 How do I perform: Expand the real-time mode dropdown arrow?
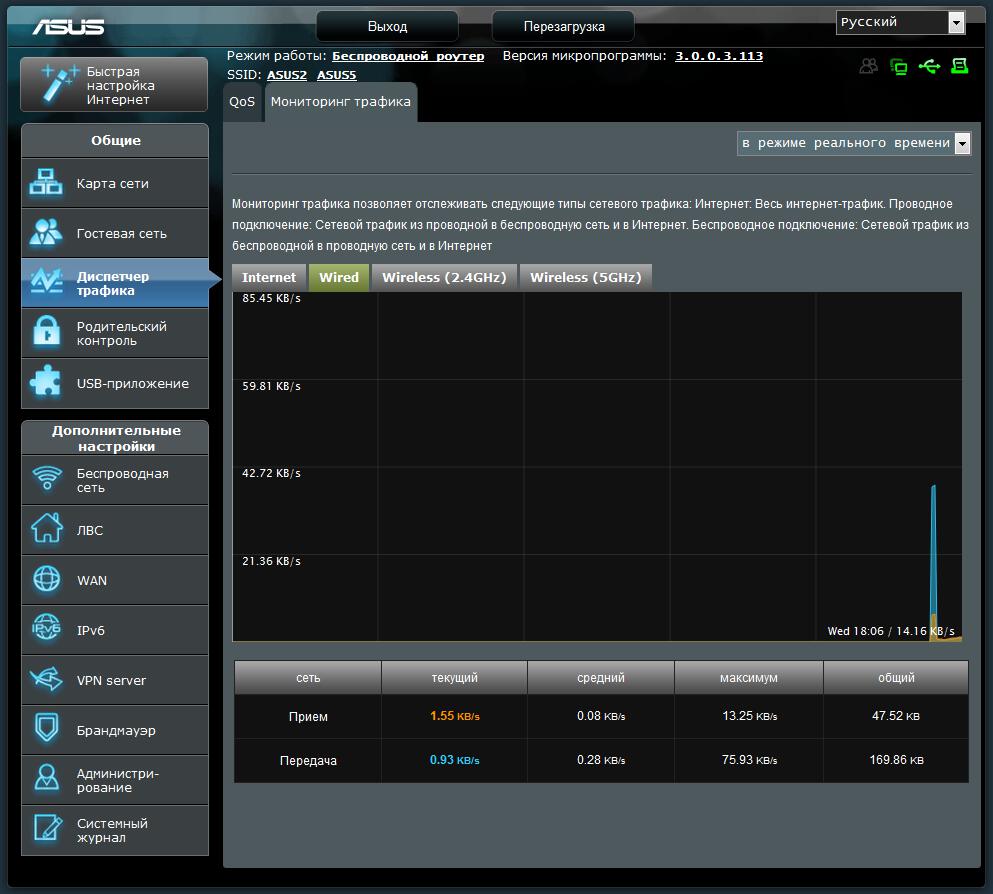pyautogui.click(x=962, y=143)
